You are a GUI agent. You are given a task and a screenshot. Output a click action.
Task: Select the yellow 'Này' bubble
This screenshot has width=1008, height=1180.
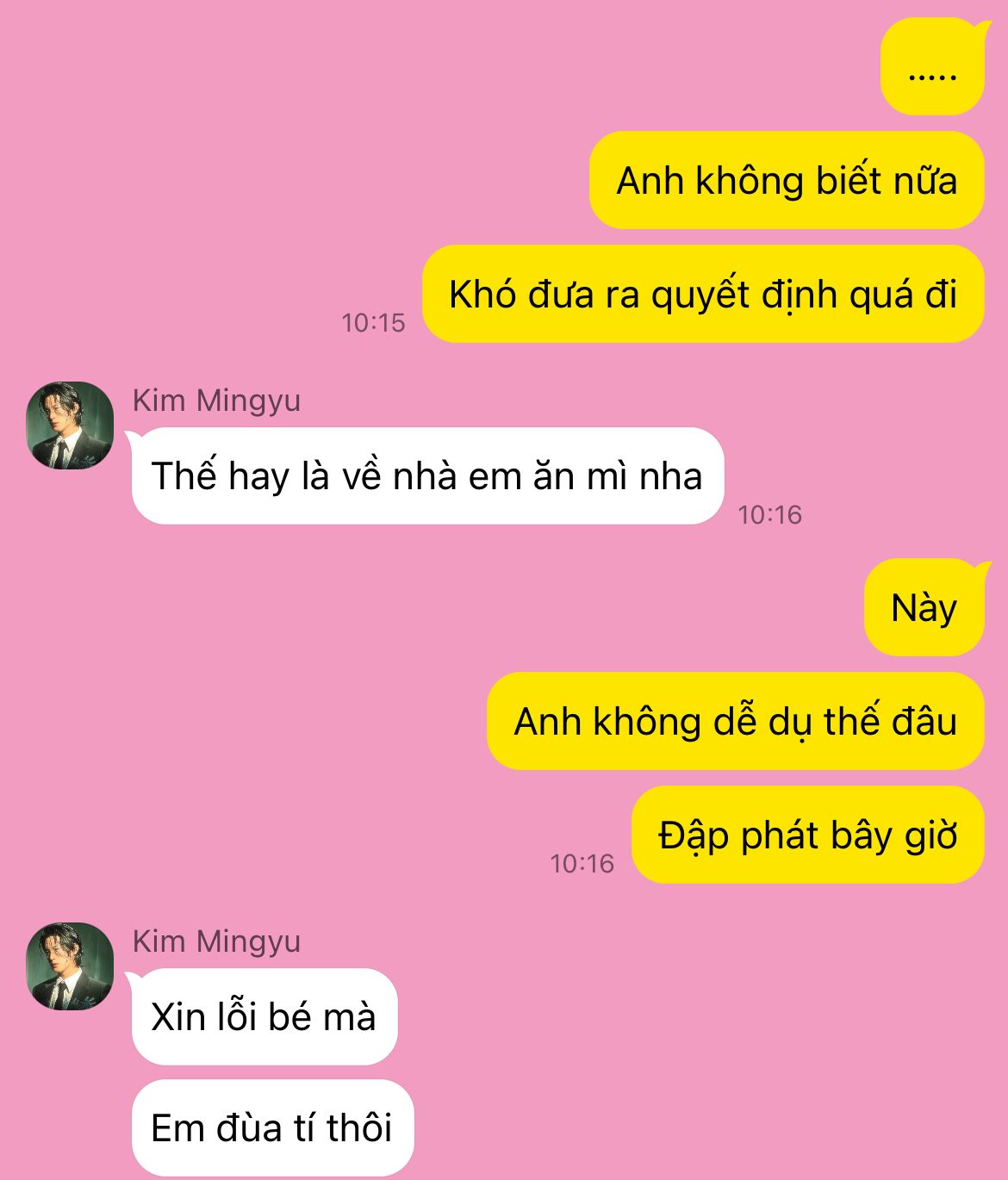[x=924, y=607]
